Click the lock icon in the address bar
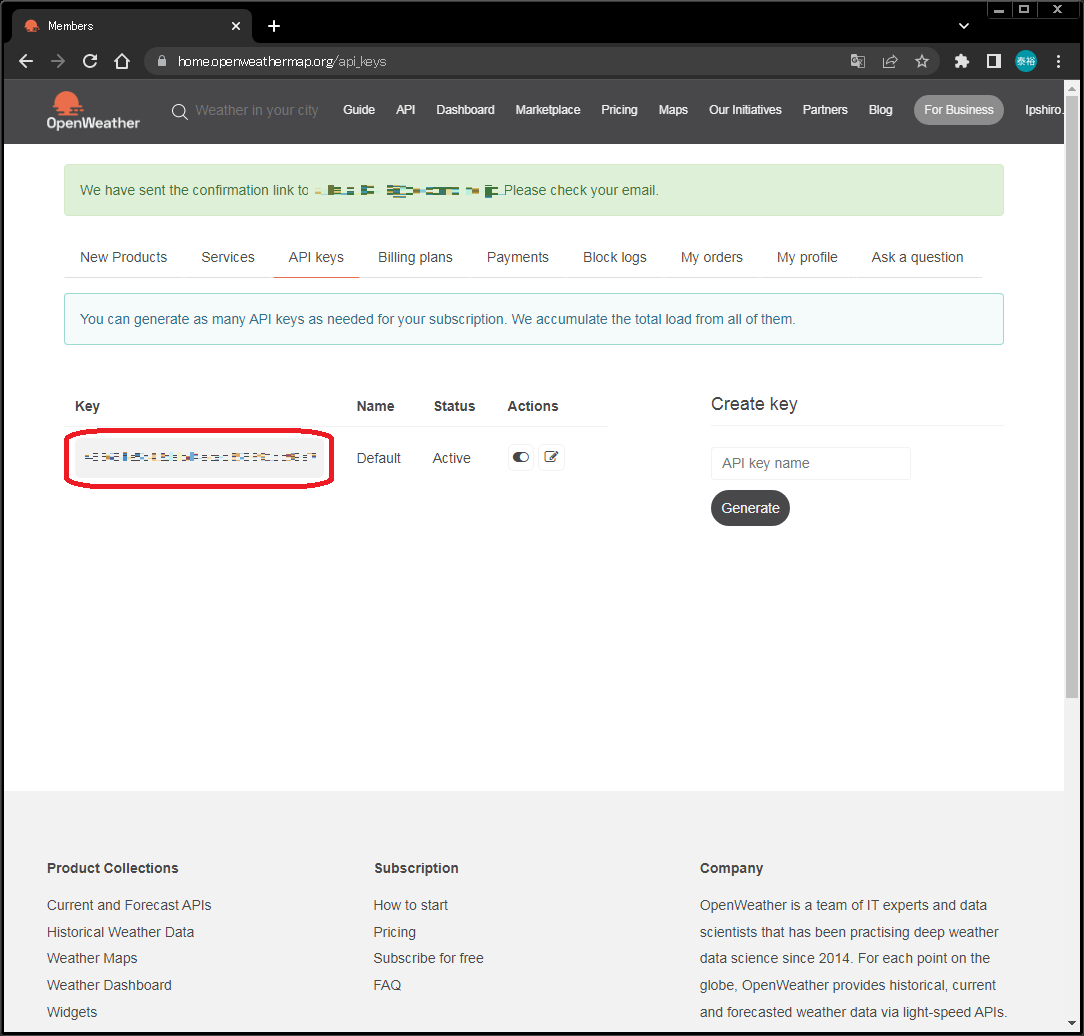 pos(162,62)
